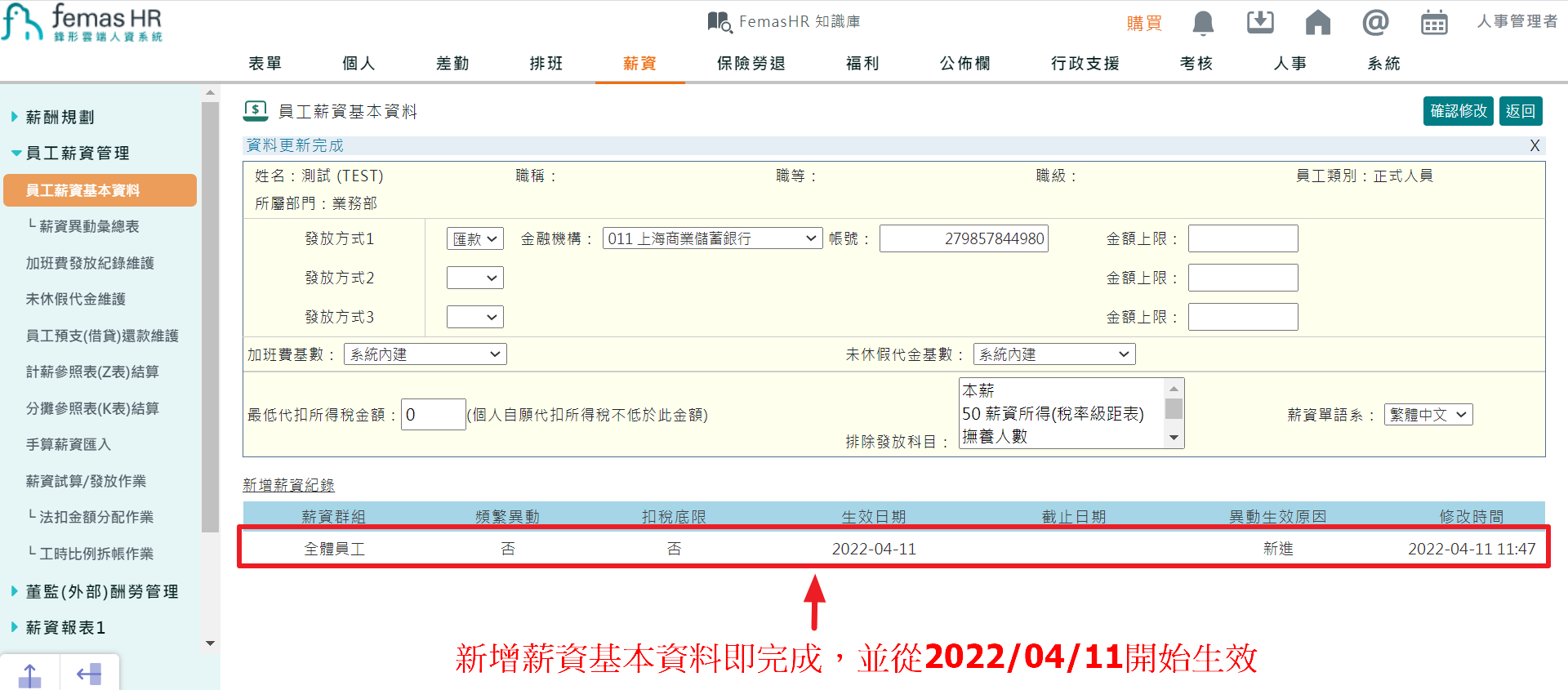The image size is (1568, 690).
Task: Click the 發放方式2 金額上限 field
Action: click(x=1243, y=278)
